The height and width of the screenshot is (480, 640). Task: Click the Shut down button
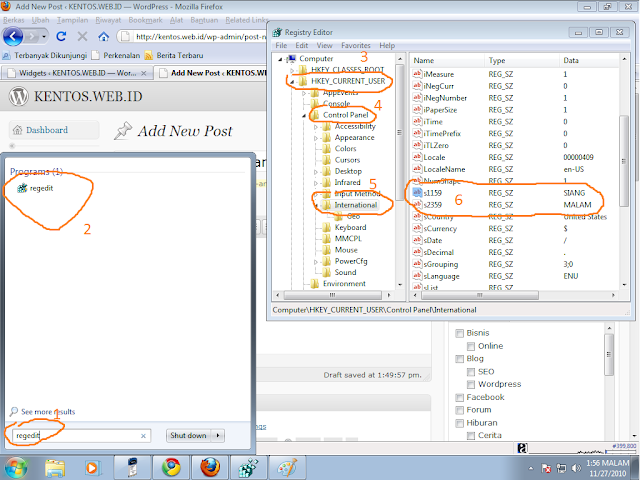tap(189, 436)
